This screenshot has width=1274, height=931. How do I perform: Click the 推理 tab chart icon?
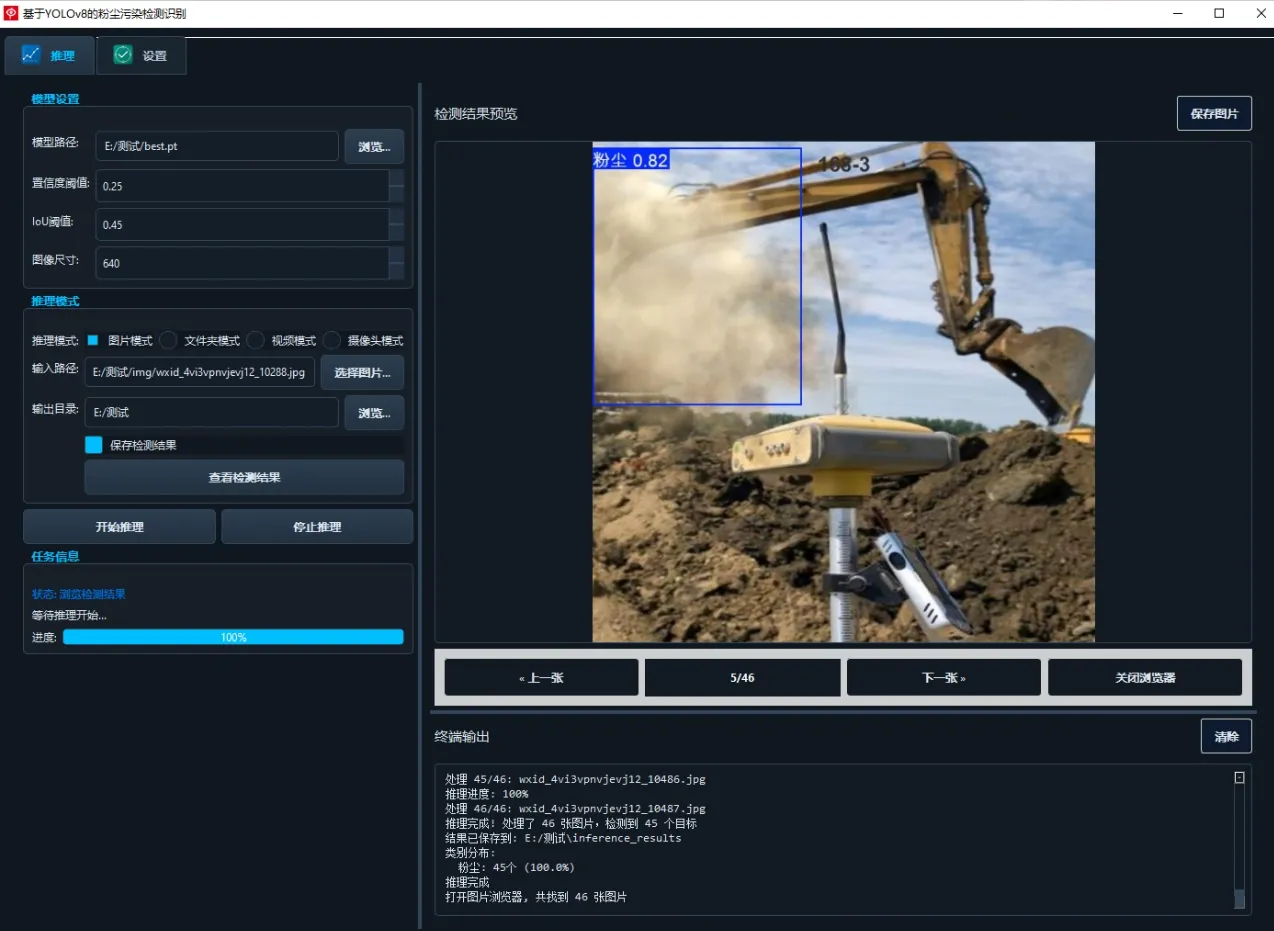(x=31, y=55)
